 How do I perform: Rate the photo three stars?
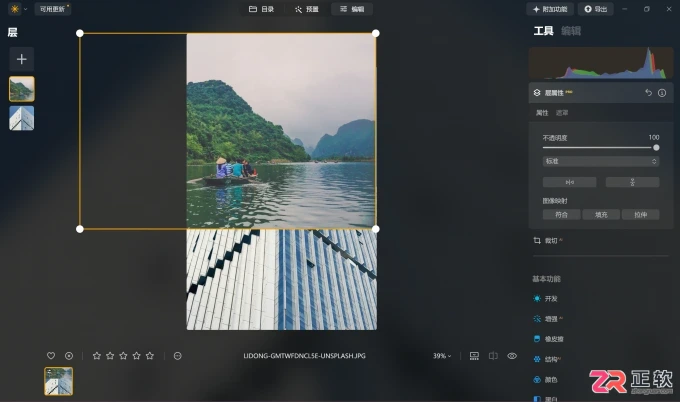pyautogui.click(x=123, y=356)
